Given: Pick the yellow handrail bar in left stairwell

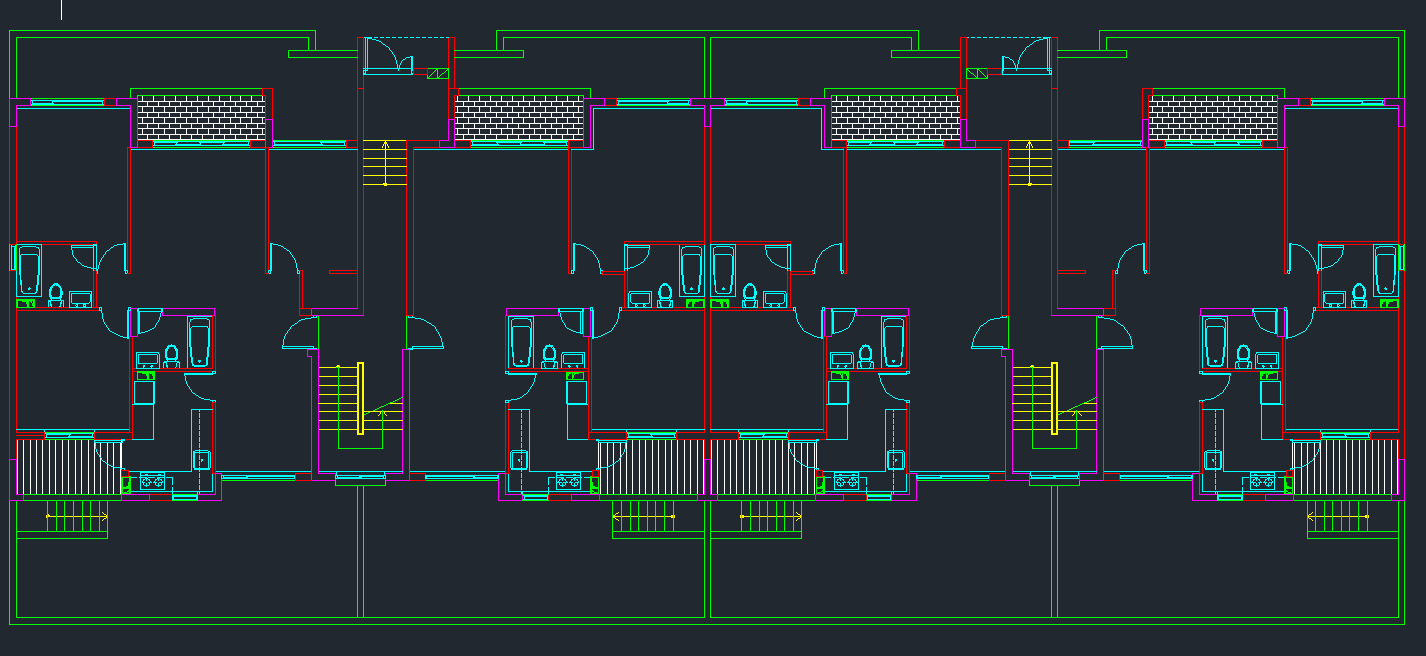Looking at the screenshot, I should [360, 398].
